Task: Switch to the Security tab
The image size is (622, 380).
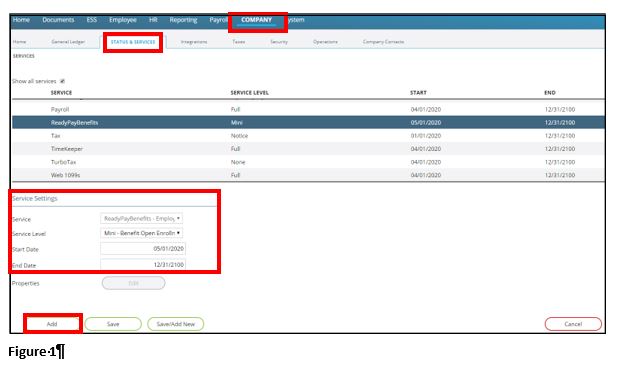Action: [279, 42]
